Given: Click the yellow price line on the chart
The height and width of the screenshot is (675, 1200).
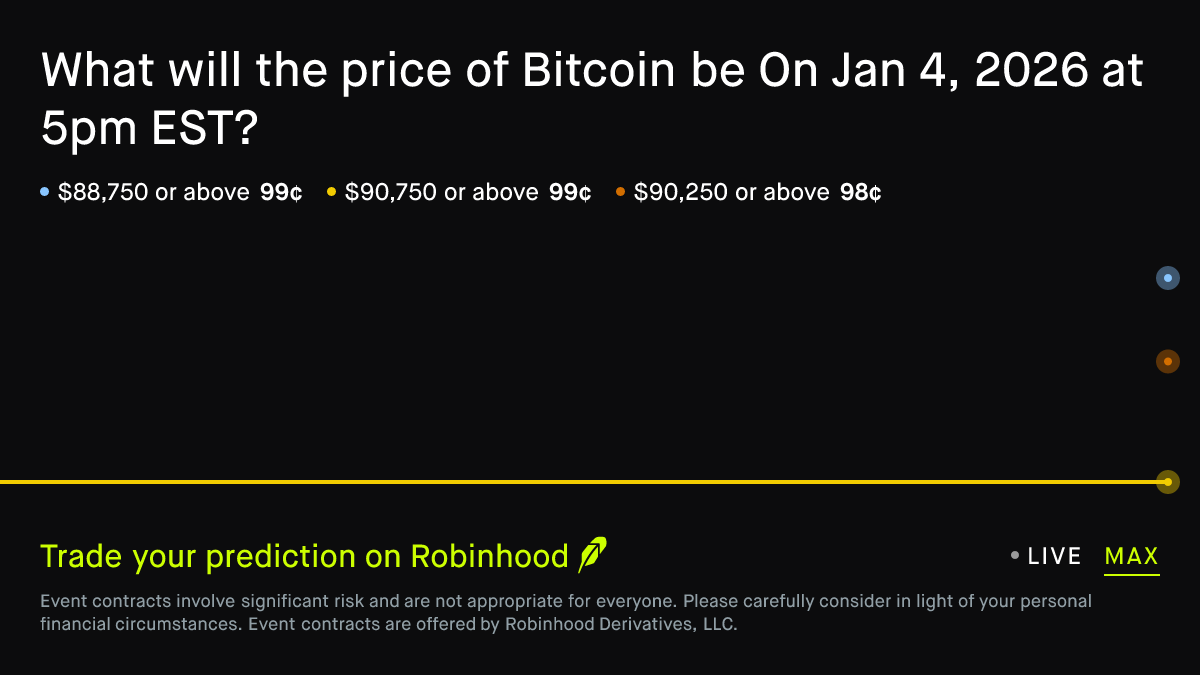Looking at the screenshot, I should [x=600, y=482].
